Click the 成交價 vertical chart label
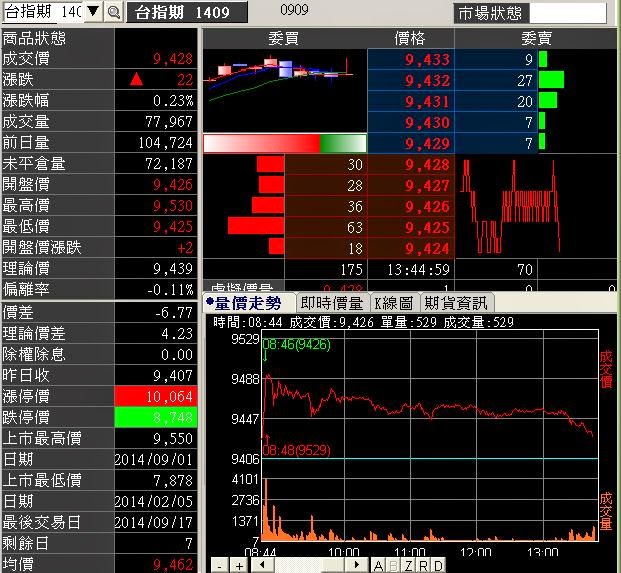 pyautogui.click(x=606, y=369)
